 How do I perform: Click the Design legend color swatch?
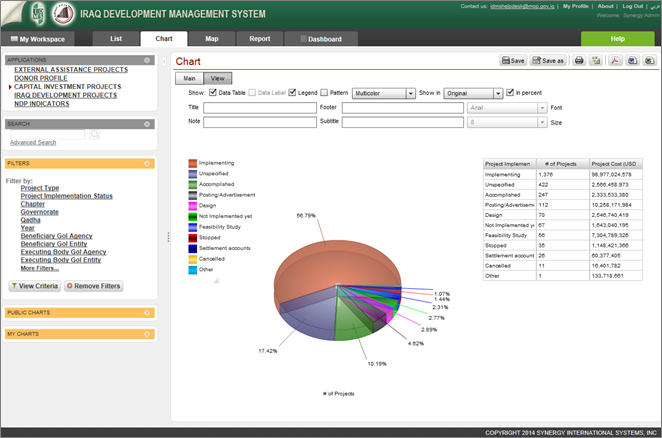pos(193,206)
